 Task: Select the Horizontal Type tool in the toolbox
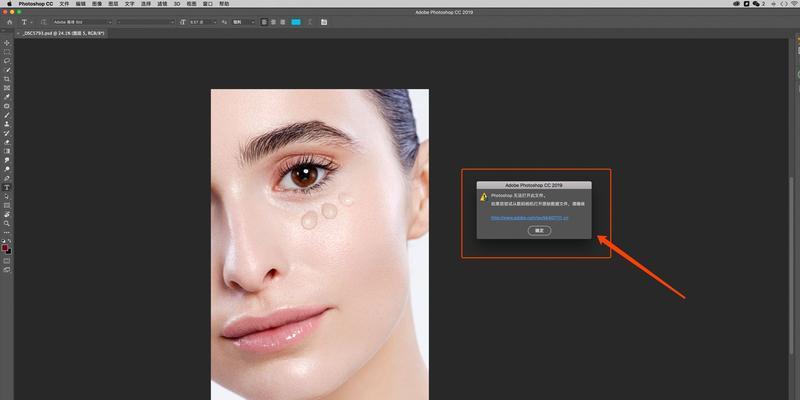7,187
